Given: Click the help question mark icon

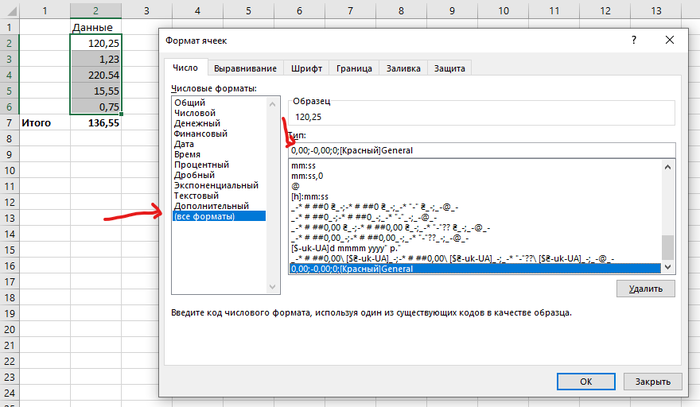Looking at the screenshot, I should pyautogui.click(x=633, y=37).
